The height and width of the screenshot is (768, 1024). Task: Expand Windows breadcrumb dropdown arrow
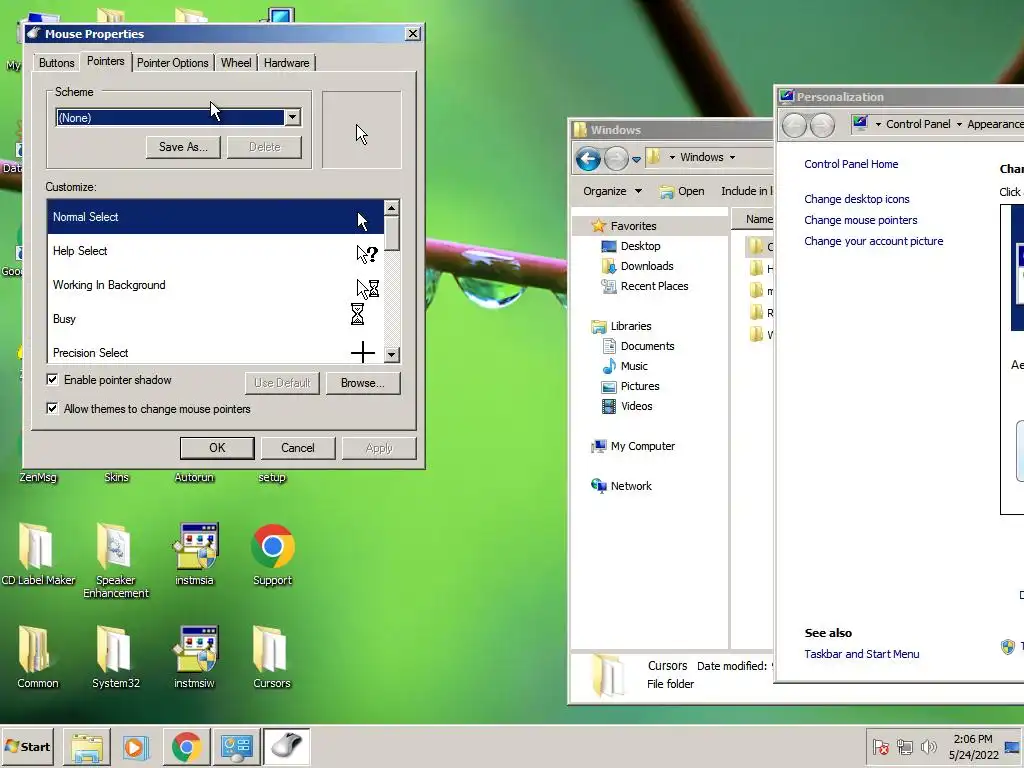[732, 157]
